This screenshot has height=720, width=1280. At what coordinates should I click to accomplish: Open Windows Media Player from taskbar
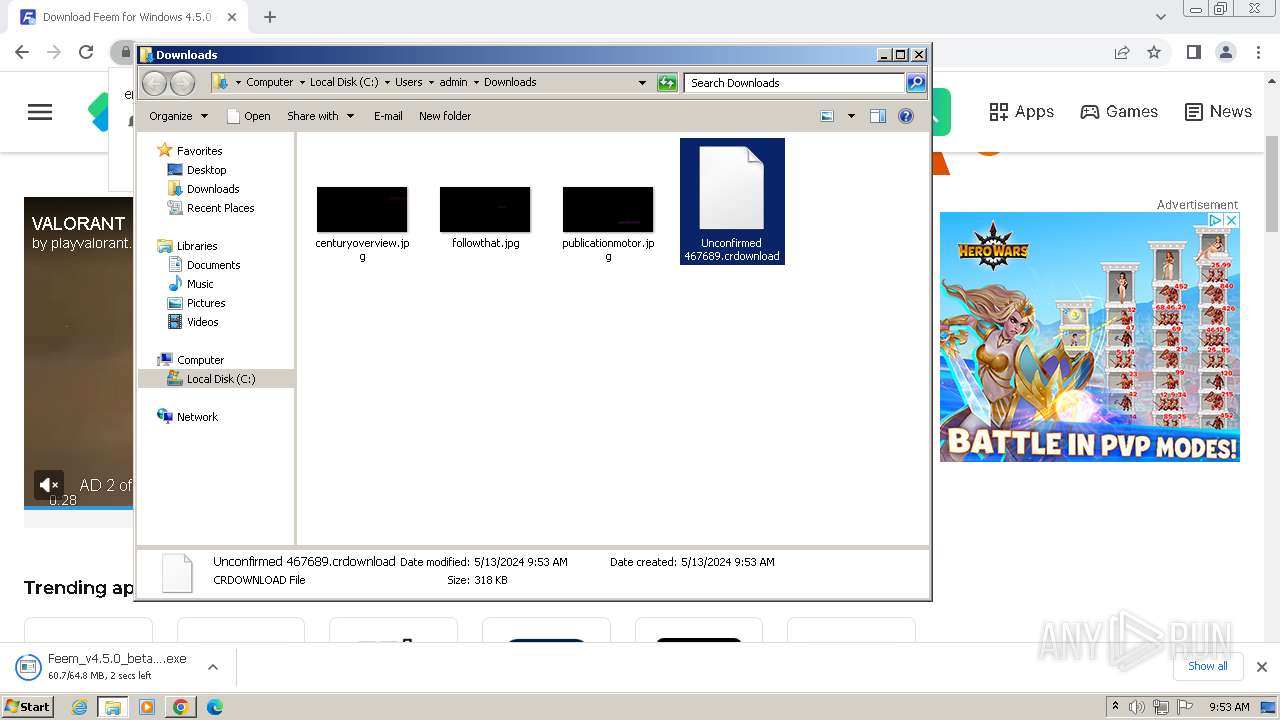(147, 707)
